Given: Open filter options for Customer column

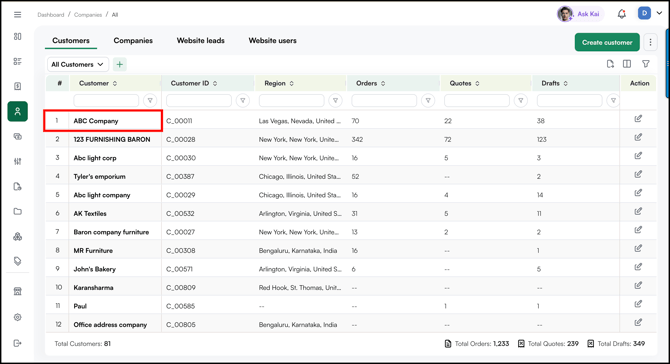Looking at the screenshot, I should (x=150, y=101).
